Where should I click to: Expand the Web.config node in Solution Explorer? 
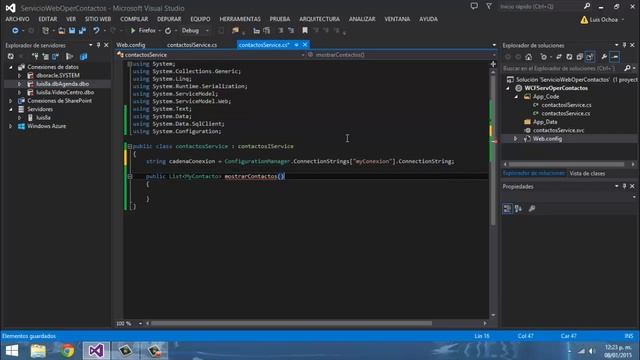tap(516, 139)
